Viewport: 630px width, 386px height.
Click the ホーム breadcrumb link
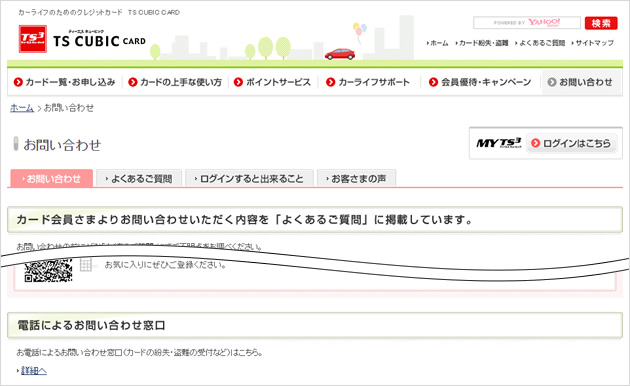pyautogui.click(x=22, y=108)
